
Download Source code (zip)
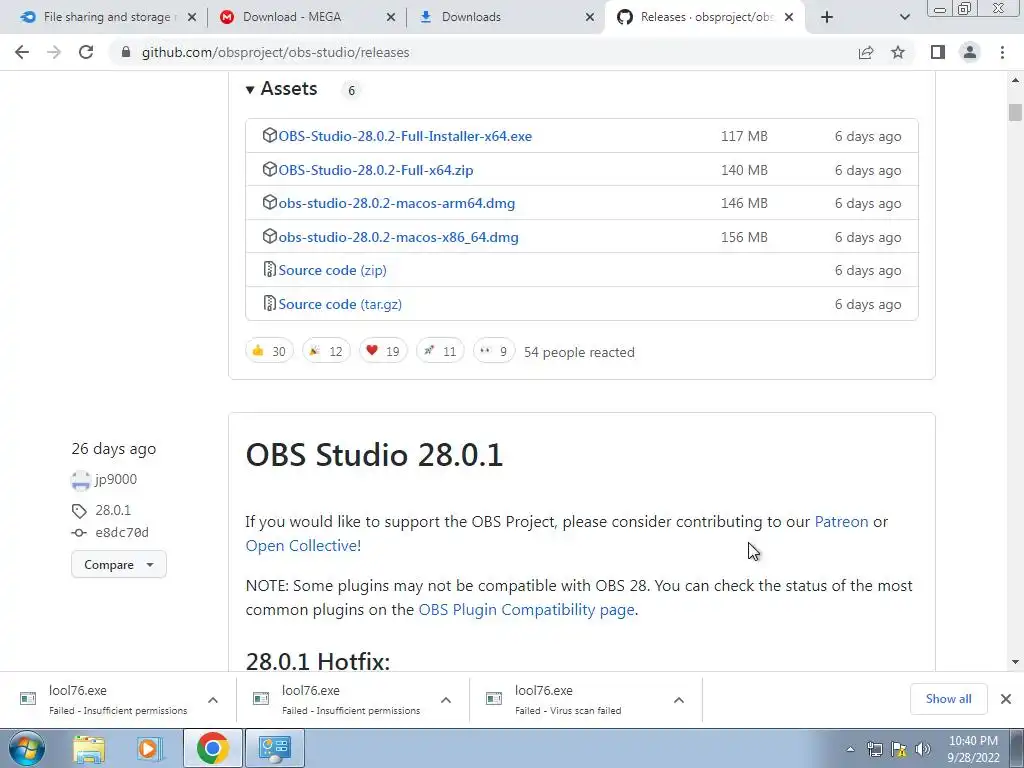(x=332, y=270)
